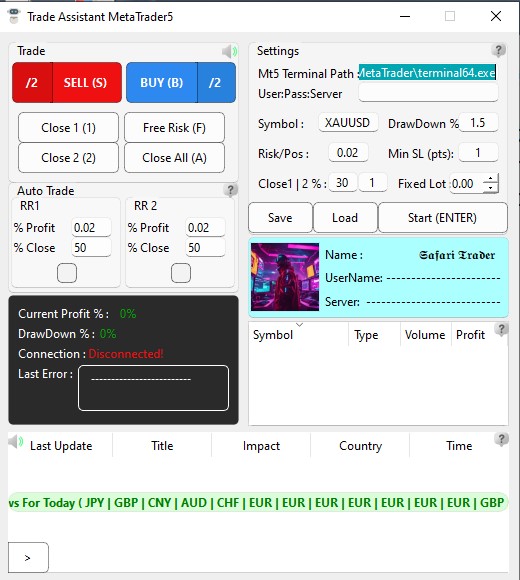The image size is (520, 580).
Task: Click the positions table help icon
Action: click(x=502, y=329)
